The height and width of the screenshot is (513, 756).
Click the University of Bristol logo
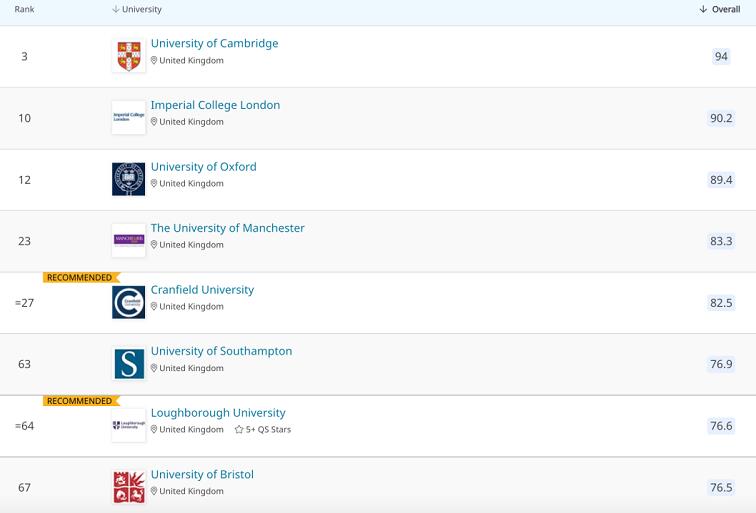point(128,487)
